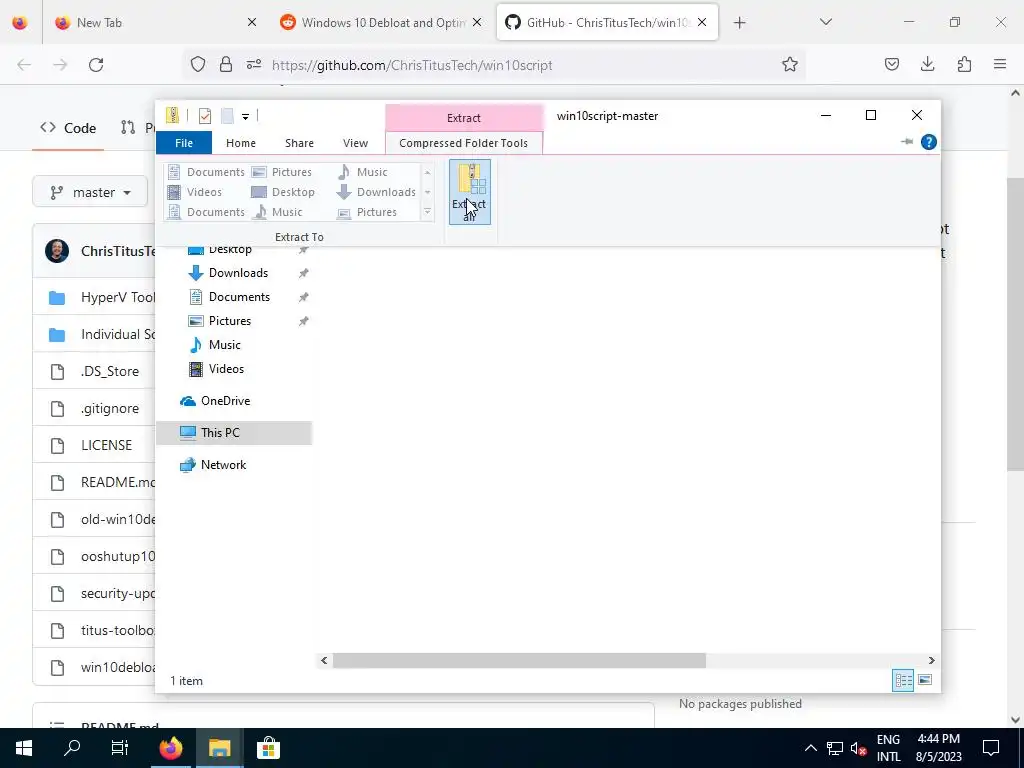The height and width of the screenshot is (768, 1024).
Task: Click Properties quick access toolbar checkmark icon
Action: click(205, 116)
